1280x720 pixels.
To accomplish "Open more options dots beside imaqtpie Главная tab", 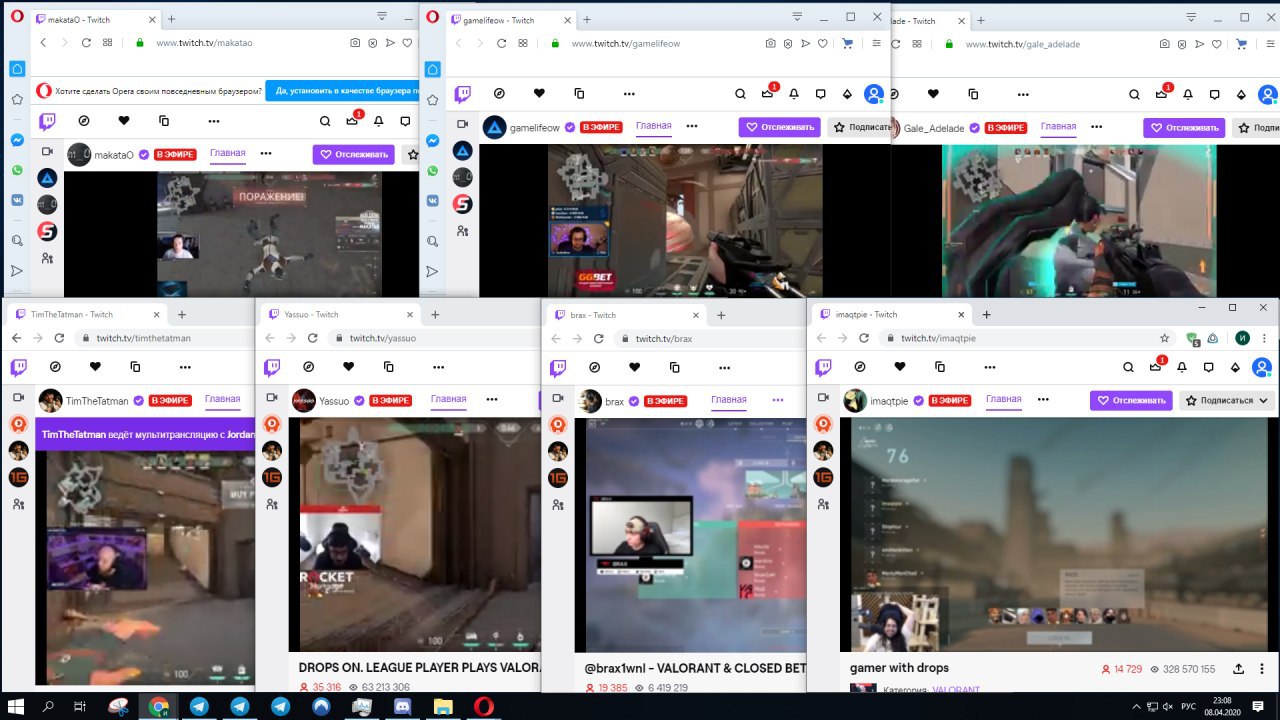I will 1044,400.
